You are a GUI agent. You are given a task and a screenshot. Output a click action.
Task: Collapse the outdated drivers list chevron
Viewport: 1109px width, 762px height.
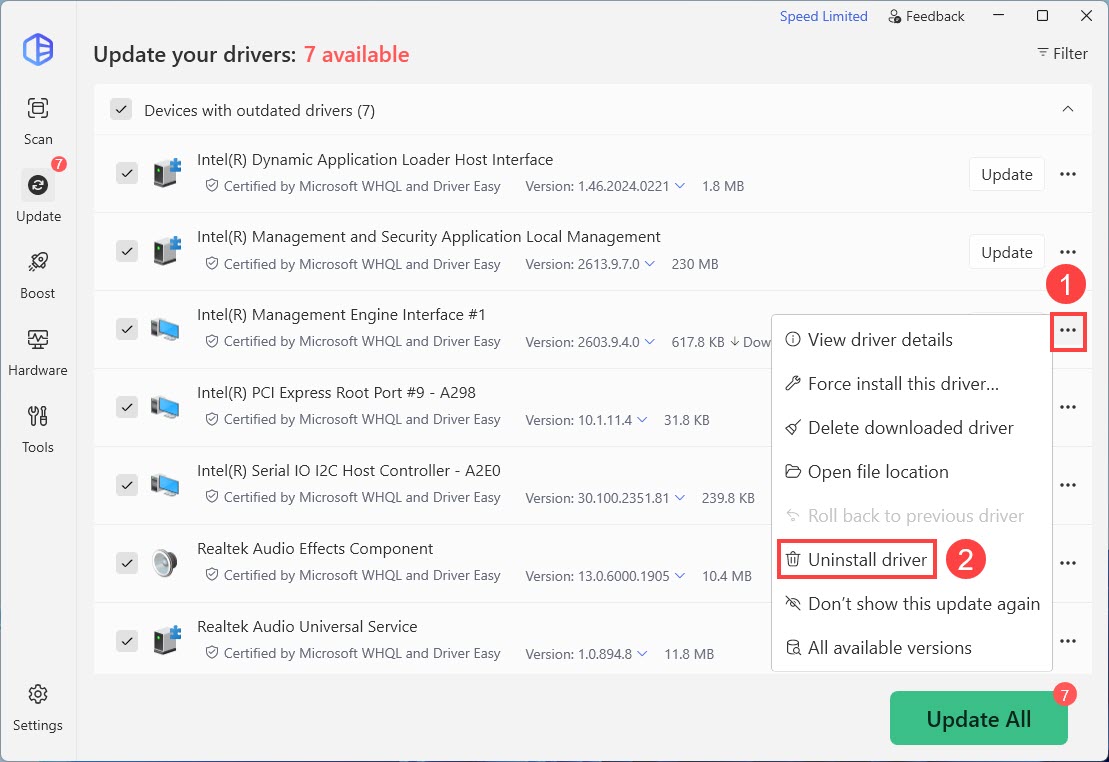coord(1067,109)
